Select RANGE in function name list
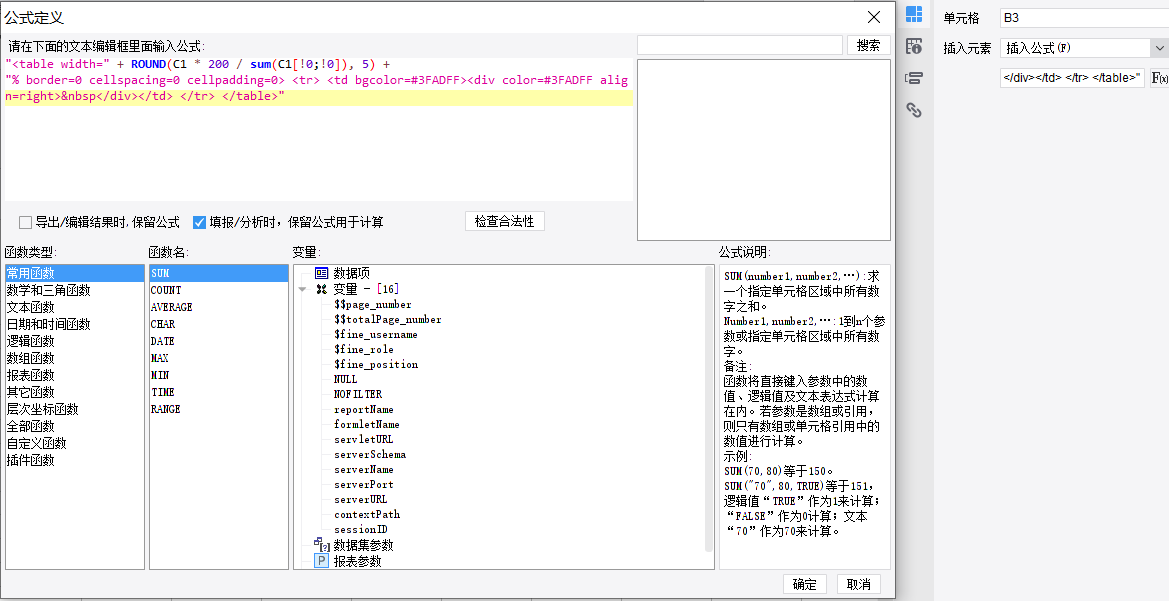 pos(219,409)
